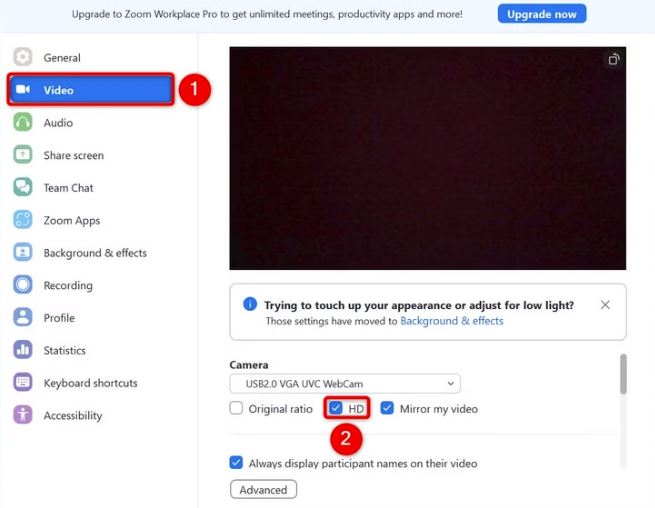
Task: Enable the Original ratio checkbox
Action: pos(236,408)
